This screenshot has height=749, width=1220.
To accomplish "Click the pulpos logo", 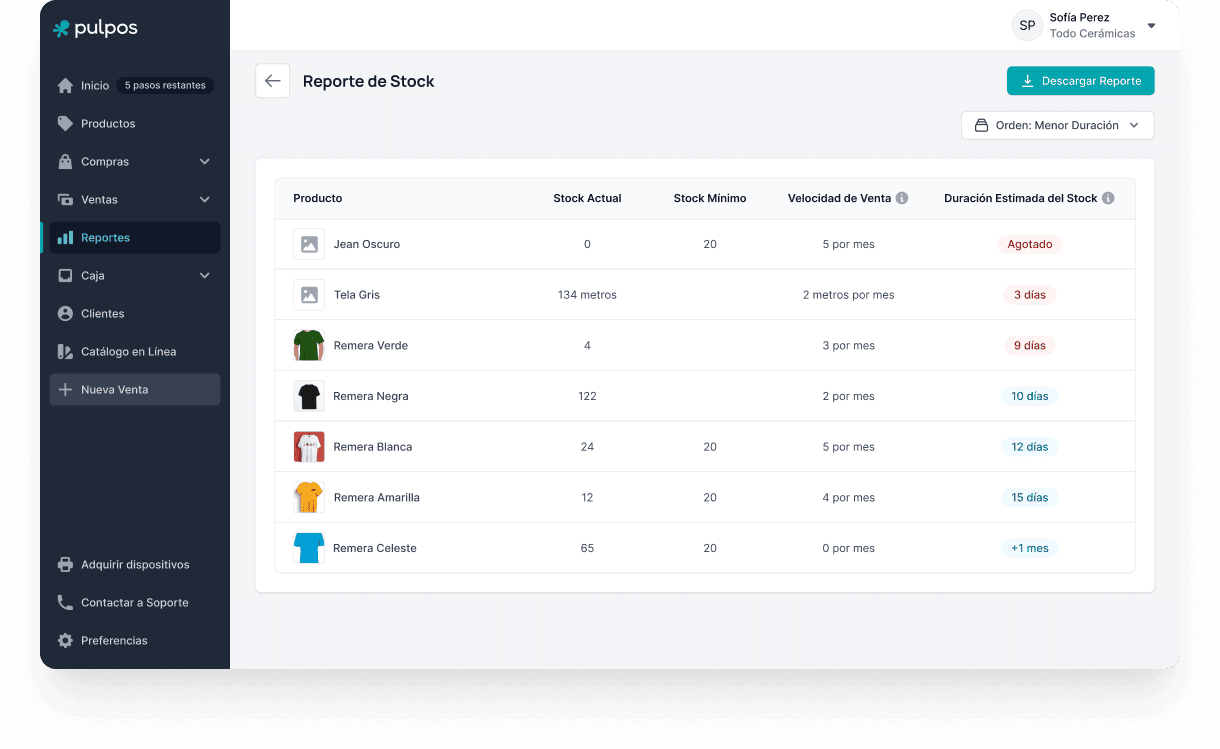I will tap(95, 29).
